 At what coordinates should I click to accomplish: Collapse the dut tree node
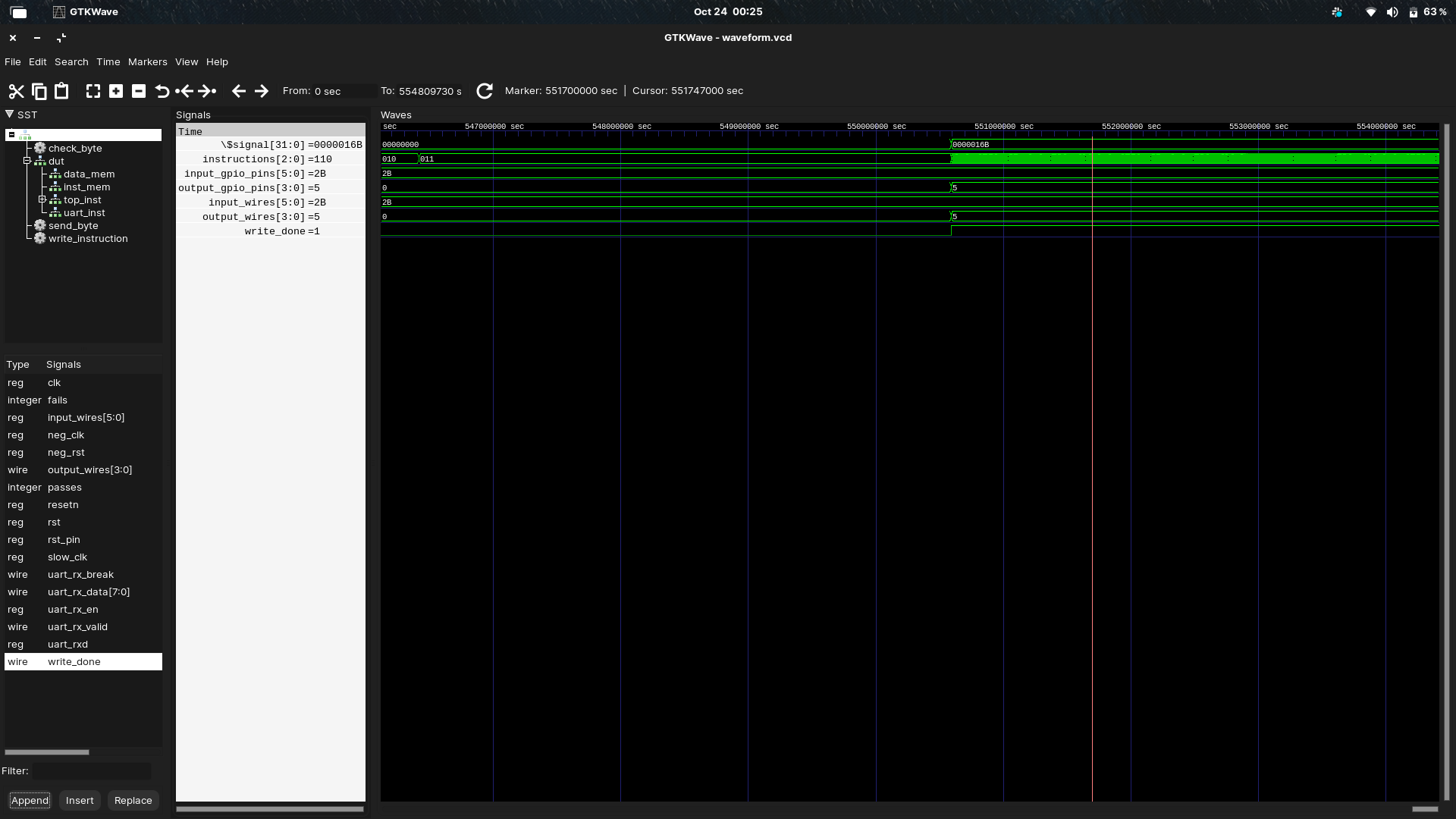27,161
